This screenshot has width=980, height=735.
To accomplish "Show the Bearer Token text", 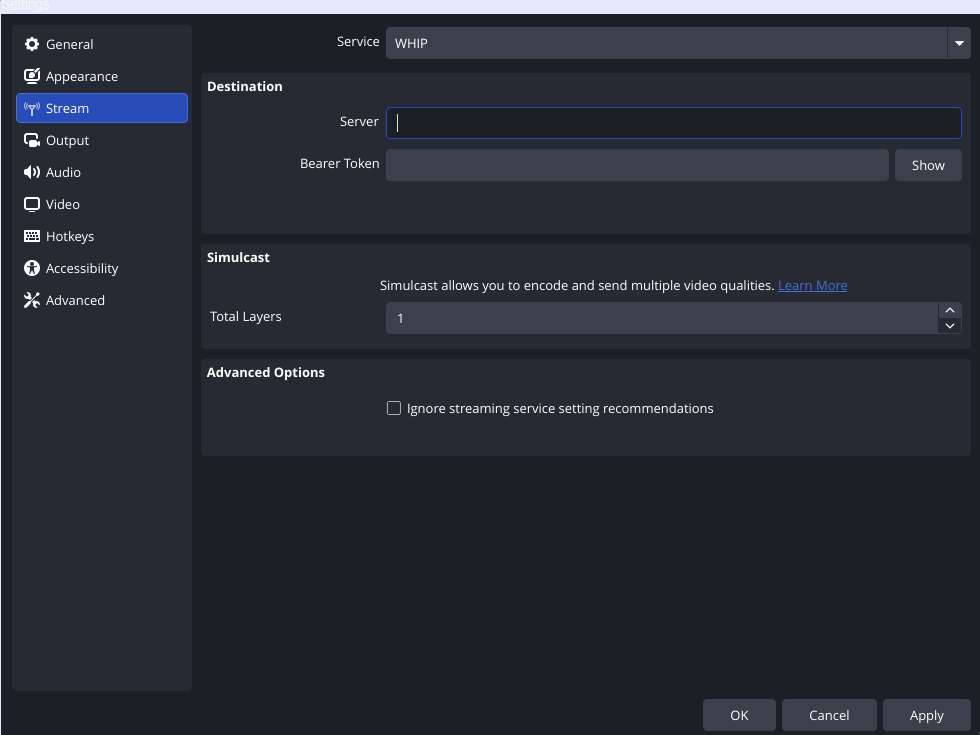I will pos(928,165).
